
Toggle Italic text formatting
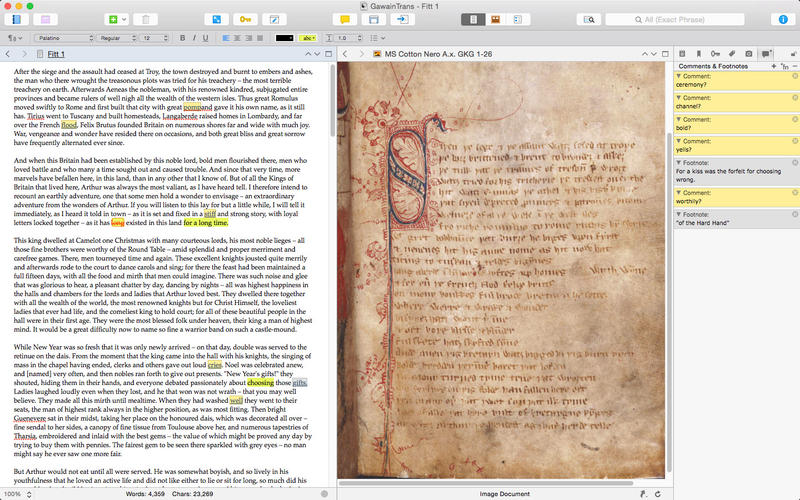click(193, 38)
